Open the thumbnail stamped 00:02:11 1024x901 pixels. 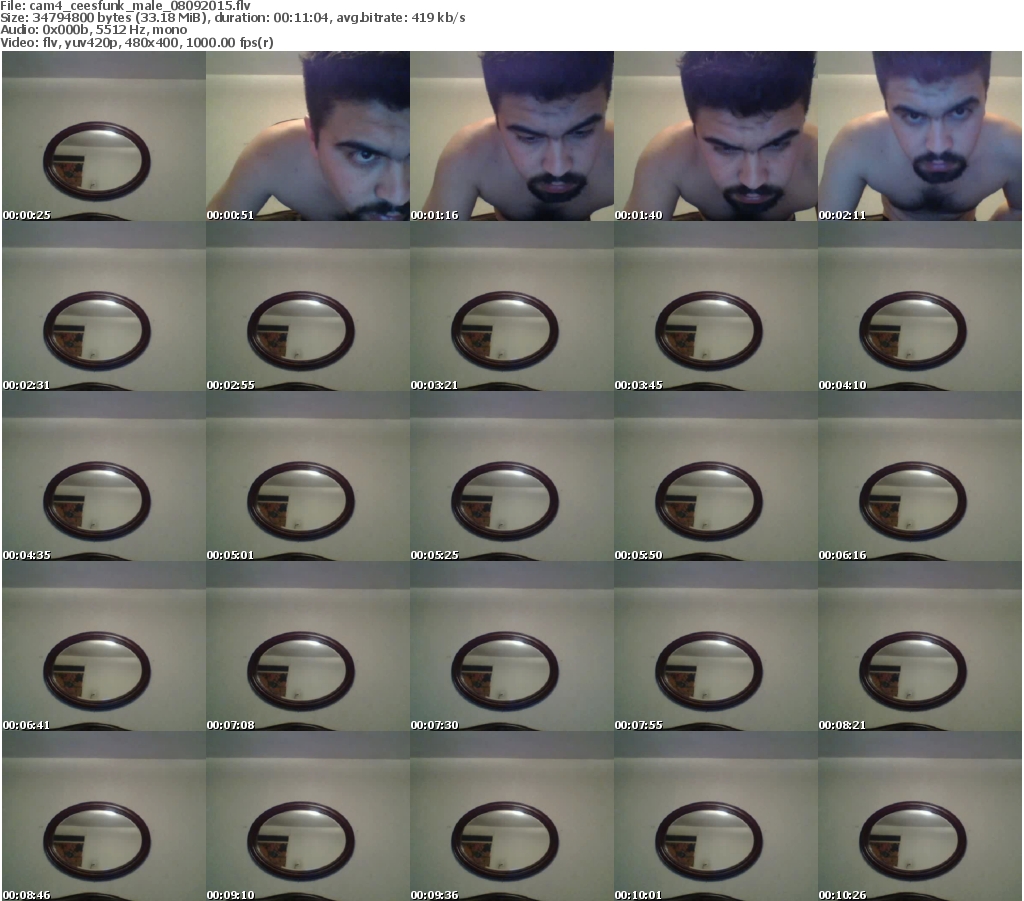point(920,136)
